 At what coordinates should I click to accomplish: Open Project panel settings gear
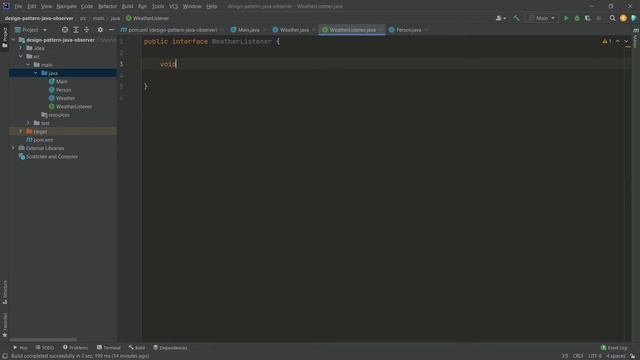click(x=100, y=30)
